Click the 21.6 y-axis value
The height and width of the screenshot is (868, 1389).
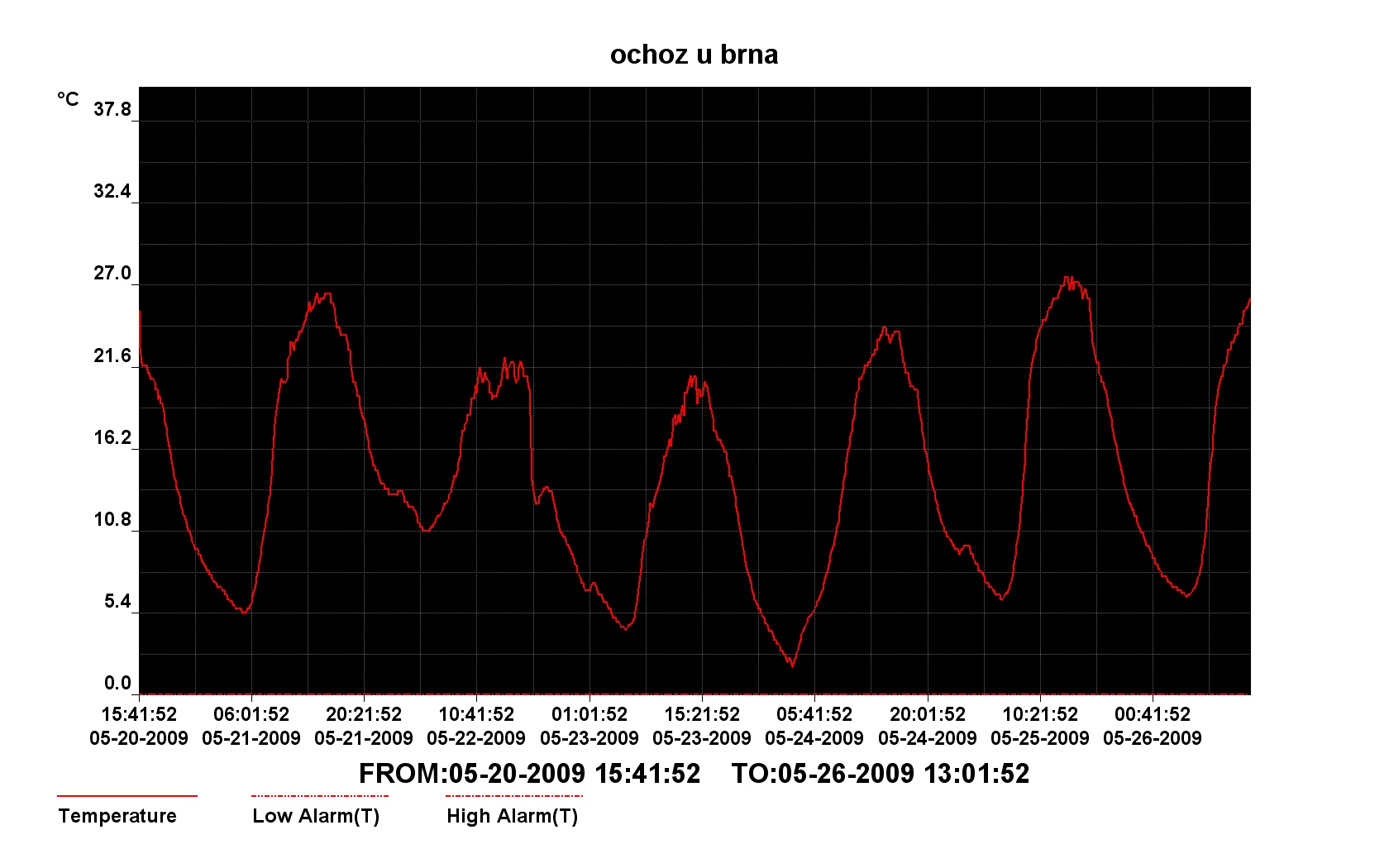click(112, 355)
